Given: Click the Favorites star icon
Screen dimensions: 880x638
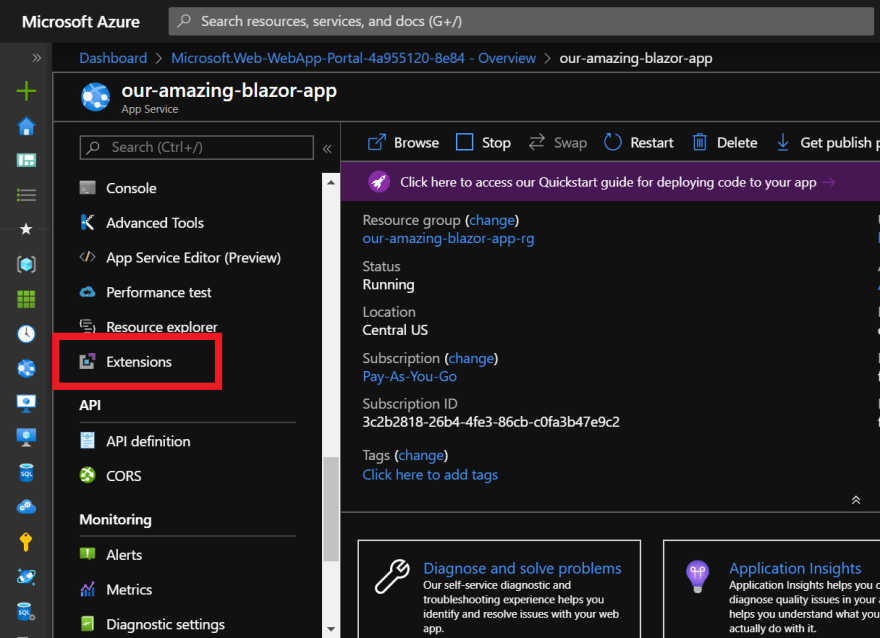Looking at the screenshot, I should tap(26, 229).
